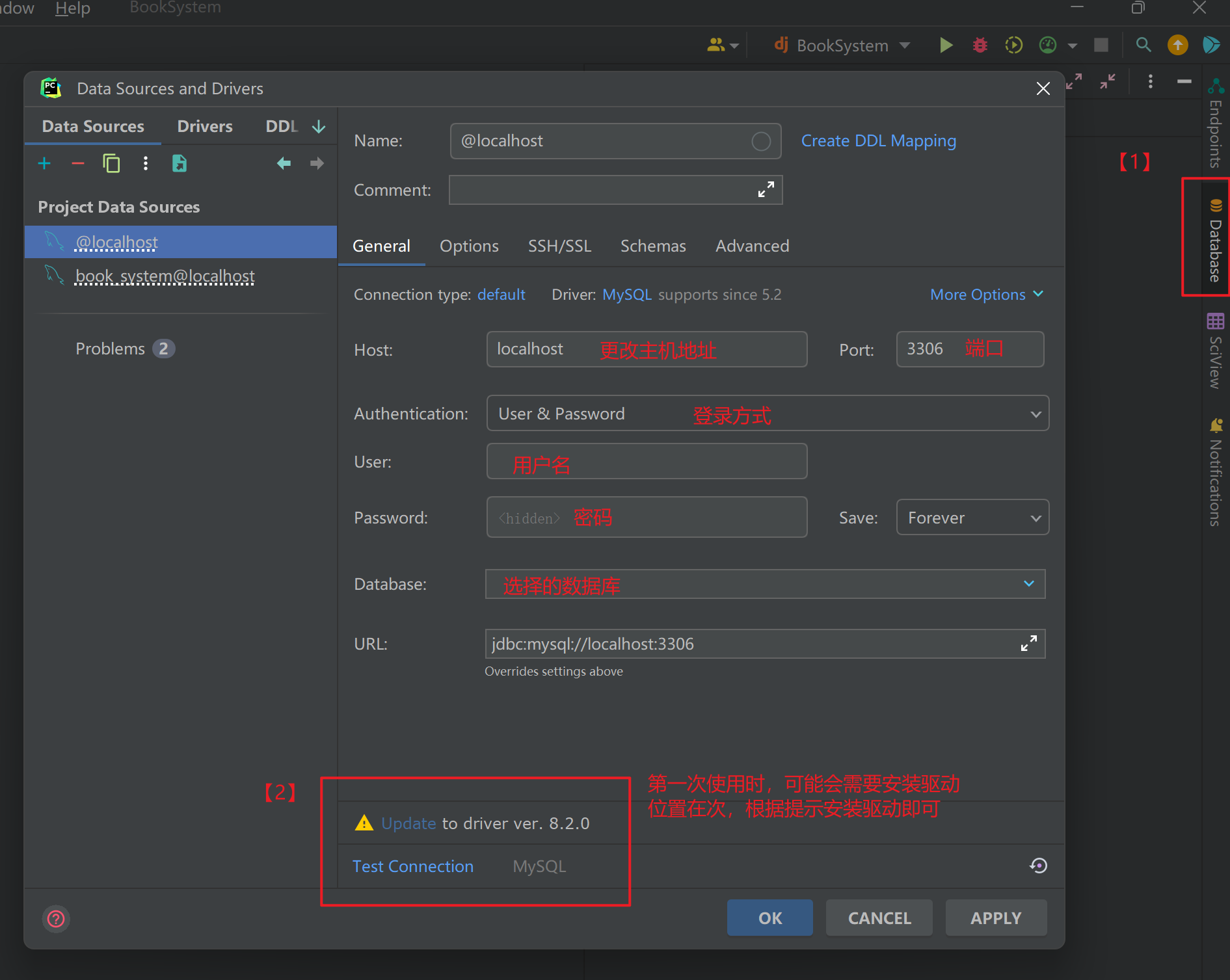Viewport: 1230px width, 980px height.
Task: Open the Authentication dropdown
Action: coord(768,414)
